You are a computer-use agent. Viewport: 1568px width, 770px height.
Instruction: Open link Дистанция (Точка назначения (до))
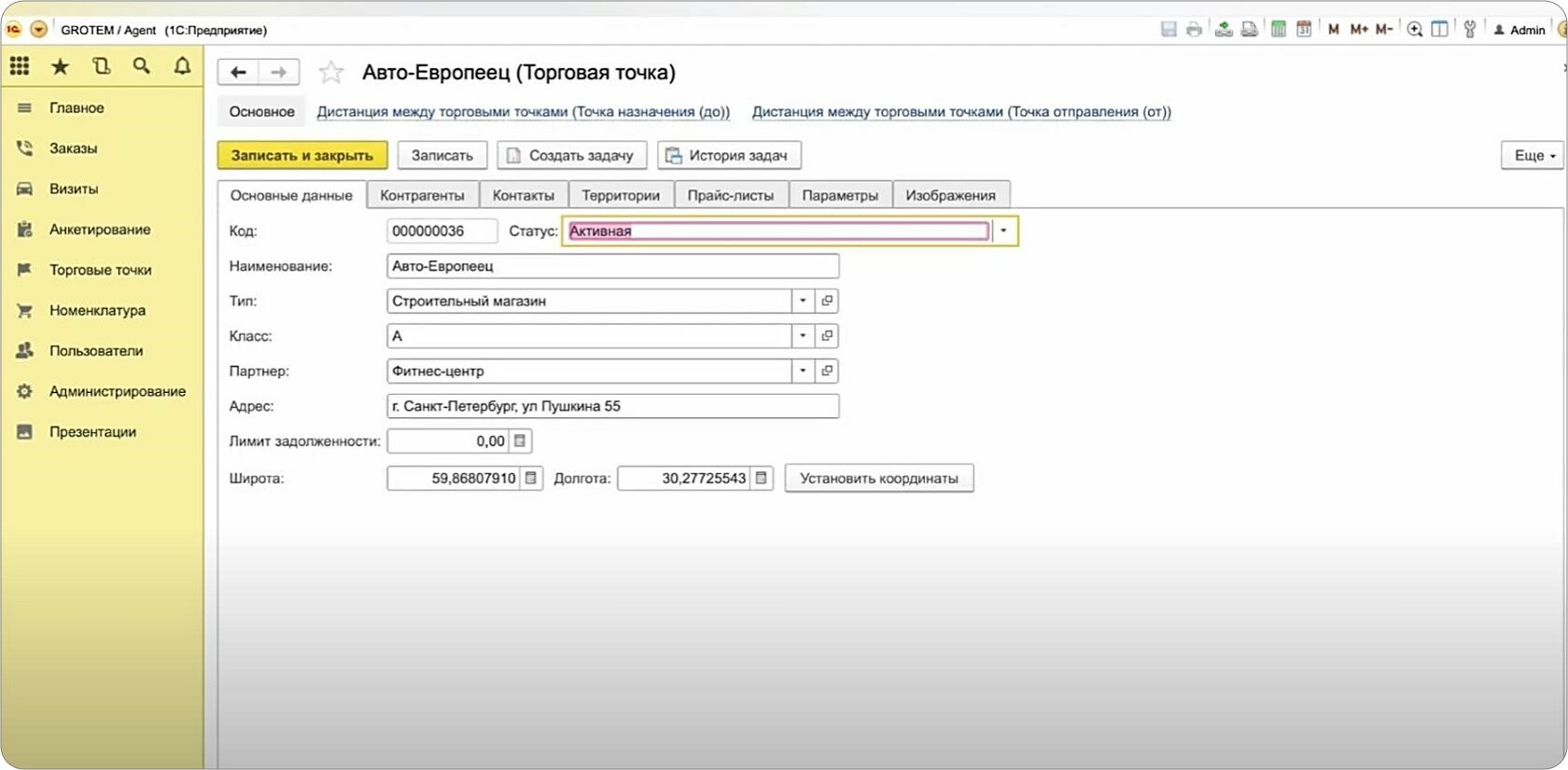point(523,112)
